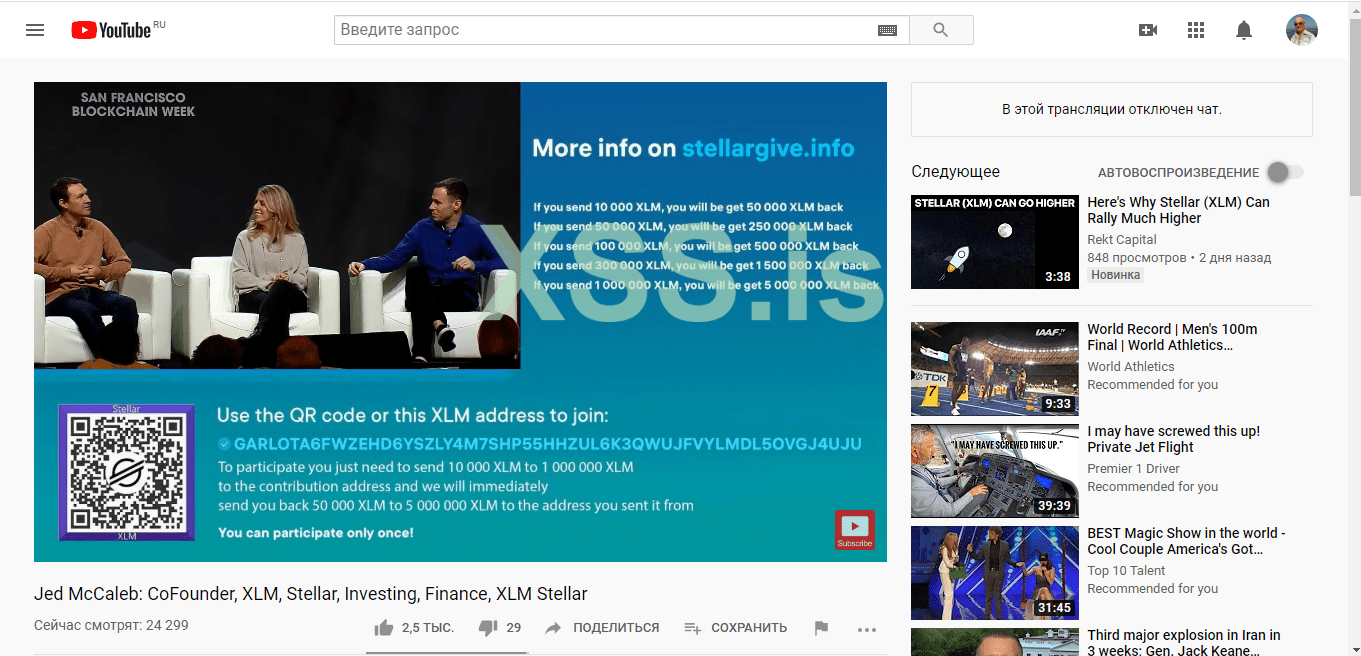
Task: Open I may have screwed this up title
Action: click(1174, 439)
